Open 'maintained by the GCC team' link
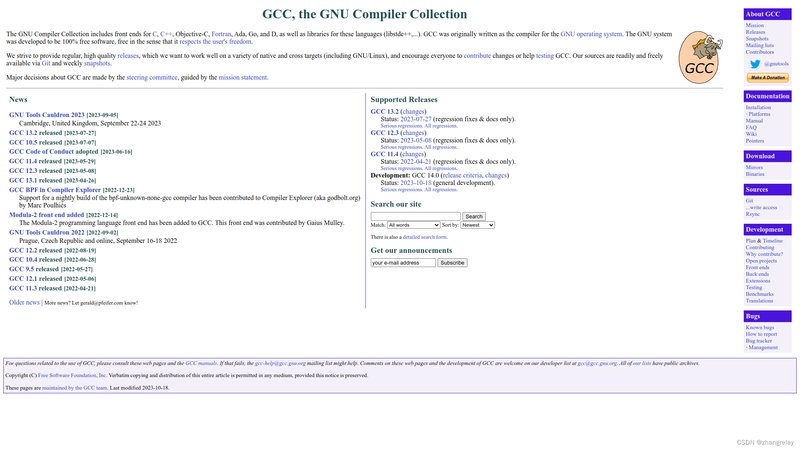Viewport: 800px width, 450px height. tap(74, 388)
